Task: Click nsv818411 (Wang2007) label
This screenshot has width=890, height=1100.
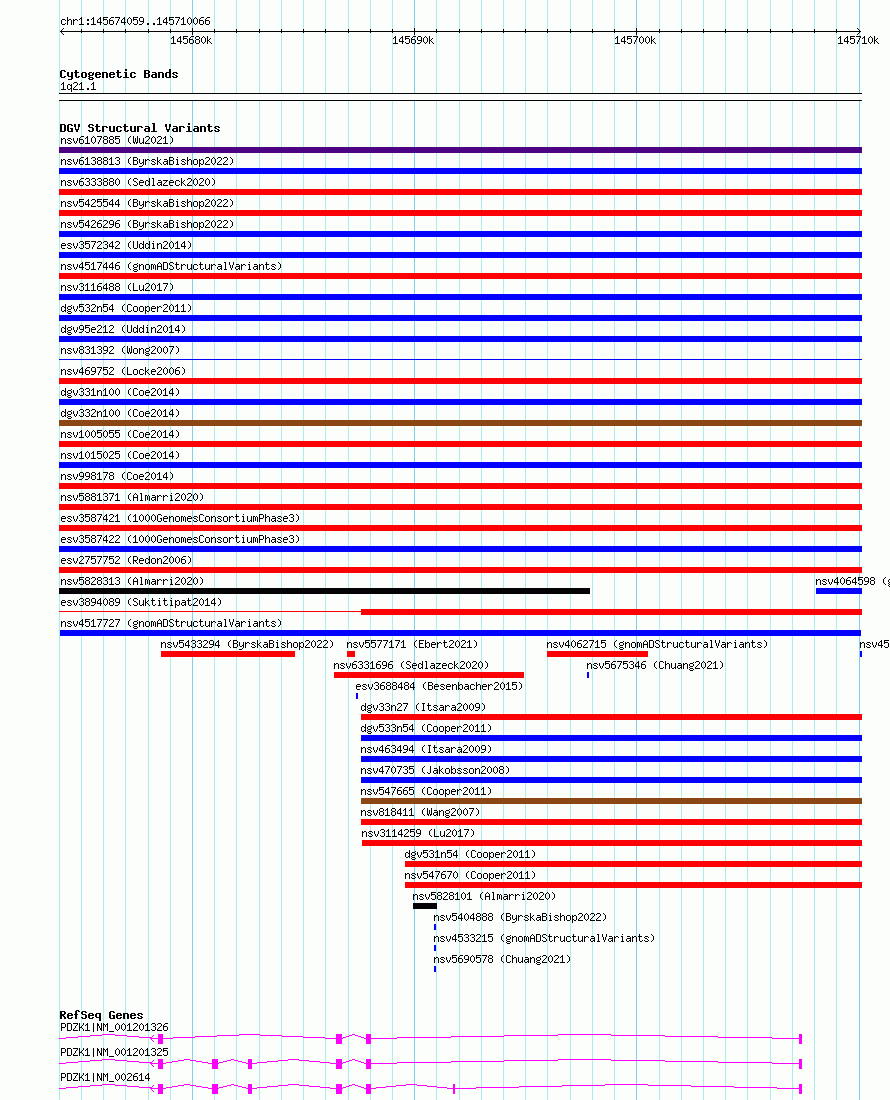Action: coord(420,814)
